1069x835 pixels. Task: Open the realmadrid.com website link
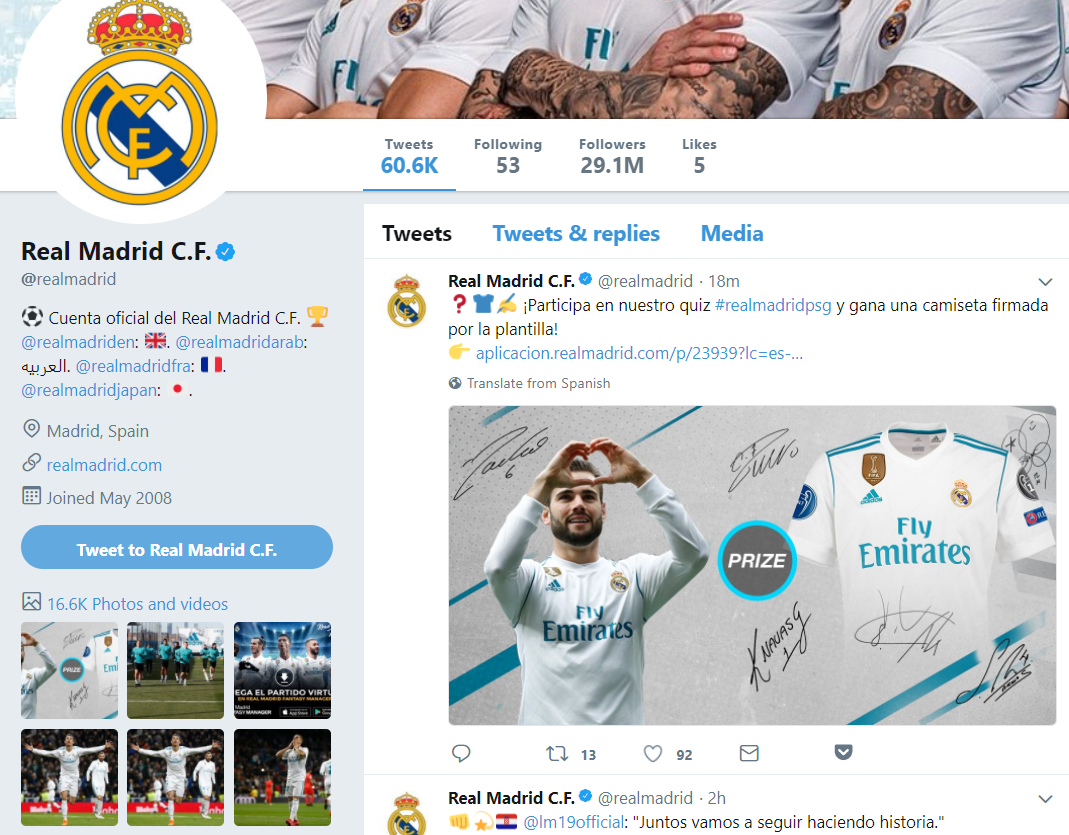click(104, 465)
